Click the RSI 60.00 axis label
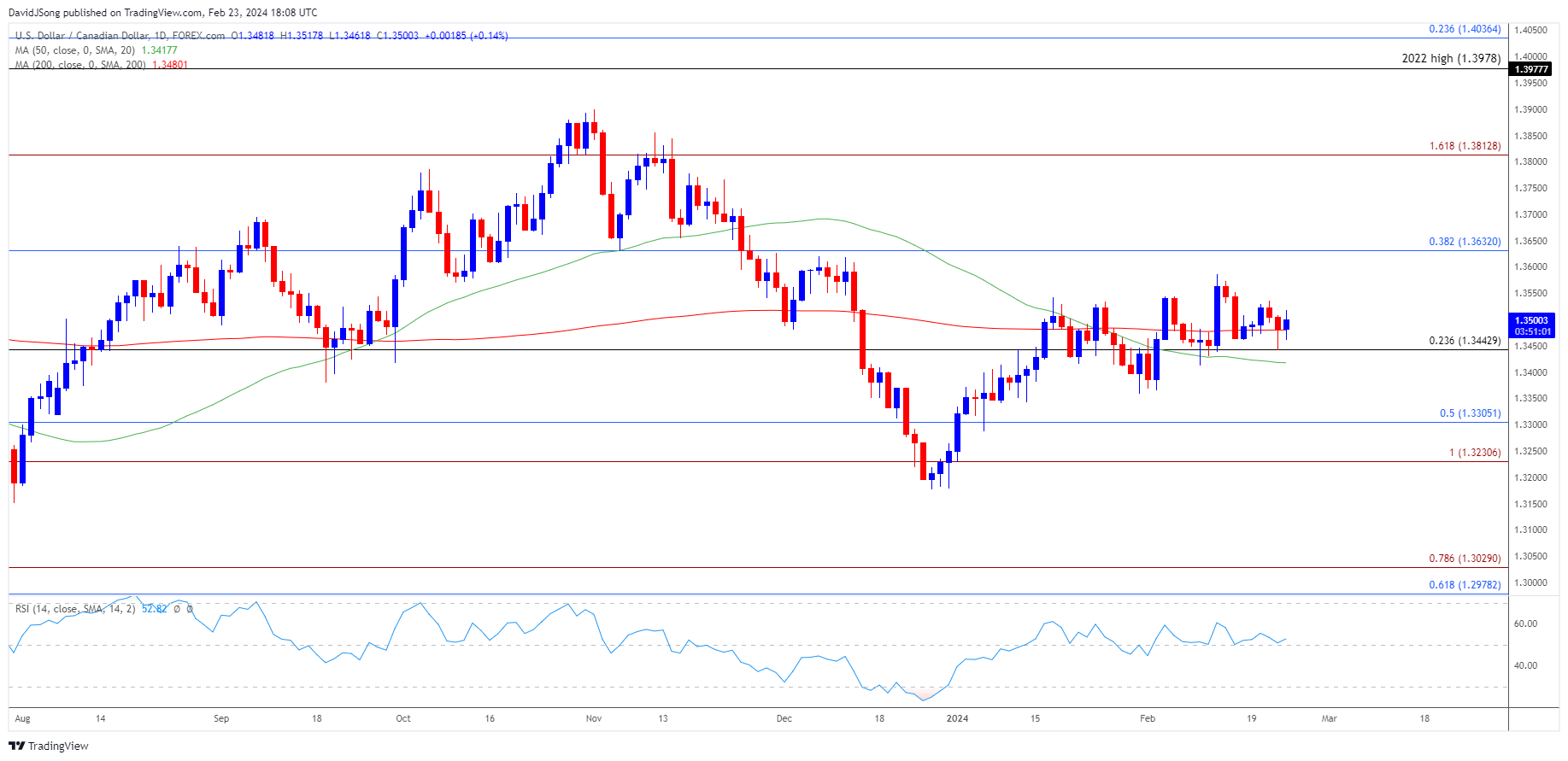 coord(1525,623)
